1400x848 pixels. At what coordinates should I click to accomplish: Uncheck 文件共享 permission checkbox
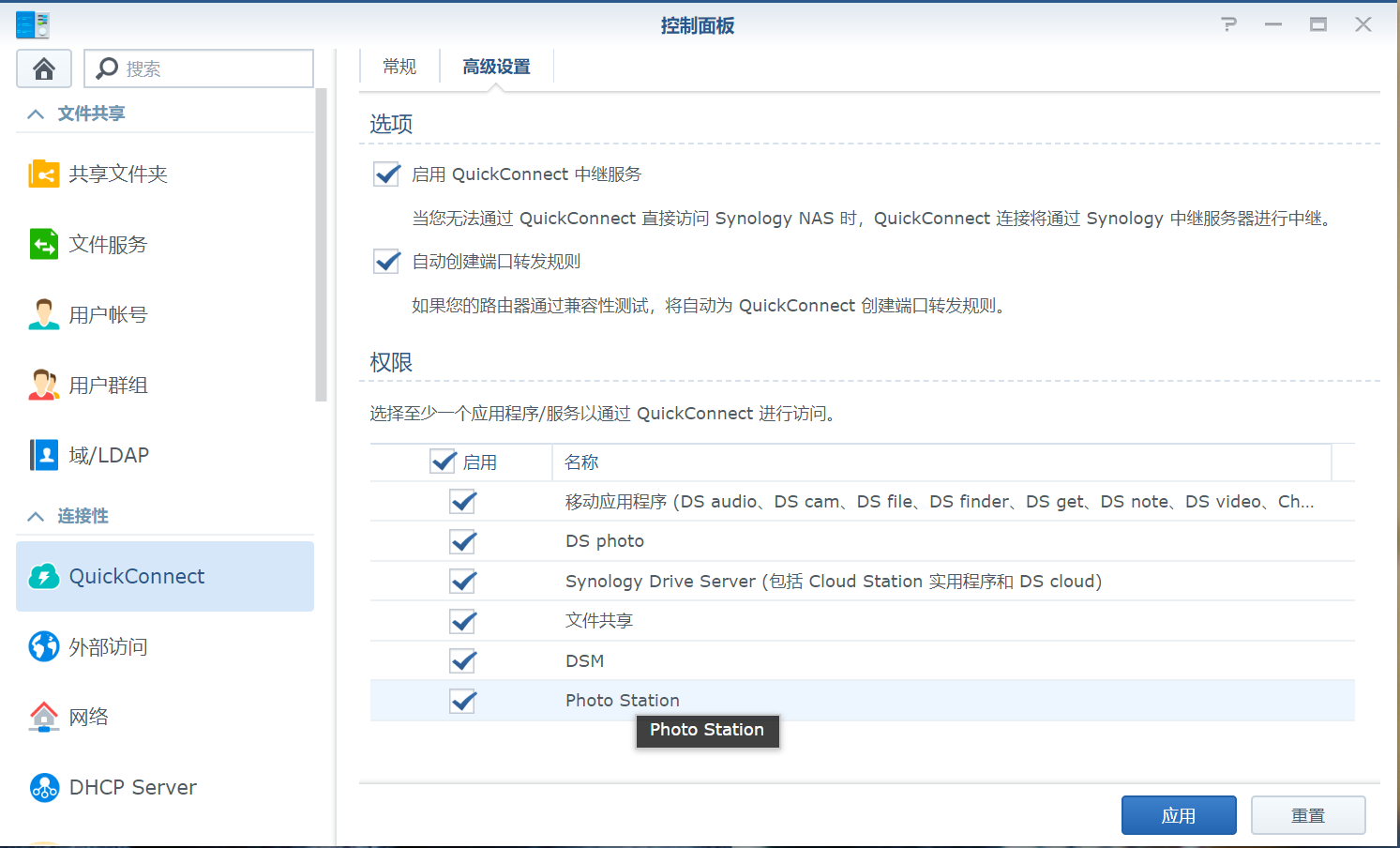(x=463, y=621)
